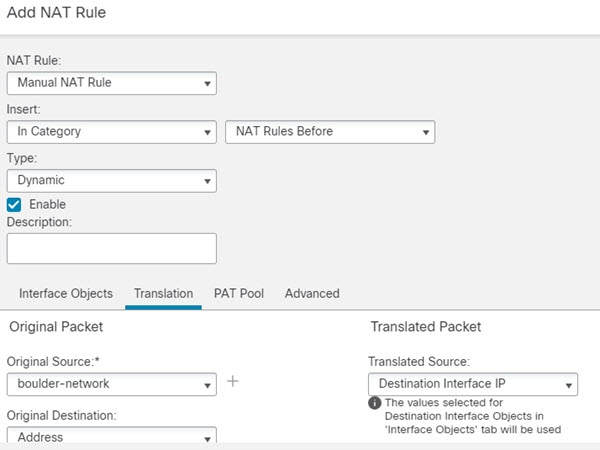Open the boulder-network Original Source dropdown
The width and height of the screenshot is (600, 450).
click(112, 384)
